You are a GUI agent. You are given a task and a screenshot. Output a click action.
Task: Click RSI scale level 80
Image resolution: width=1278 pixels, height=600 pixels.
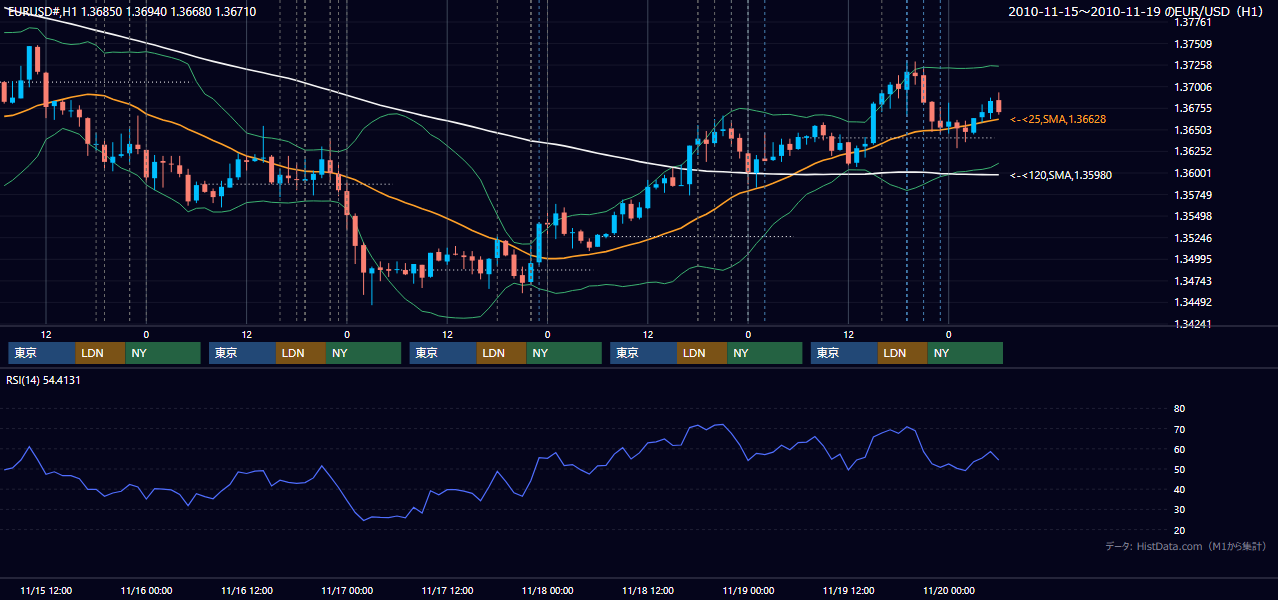tap(1180, 409)
